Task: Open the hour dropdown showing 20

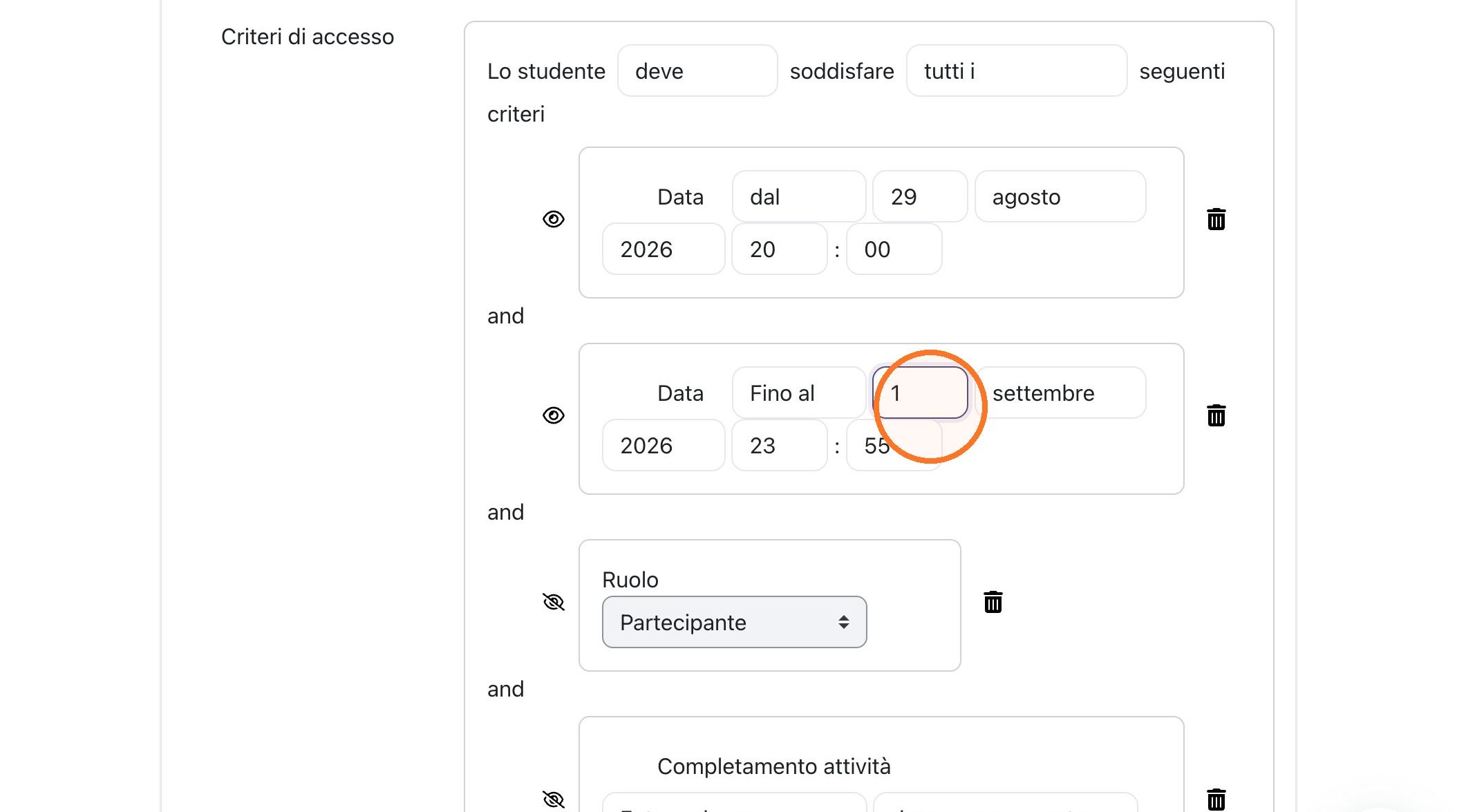Action: pos(780,249)
